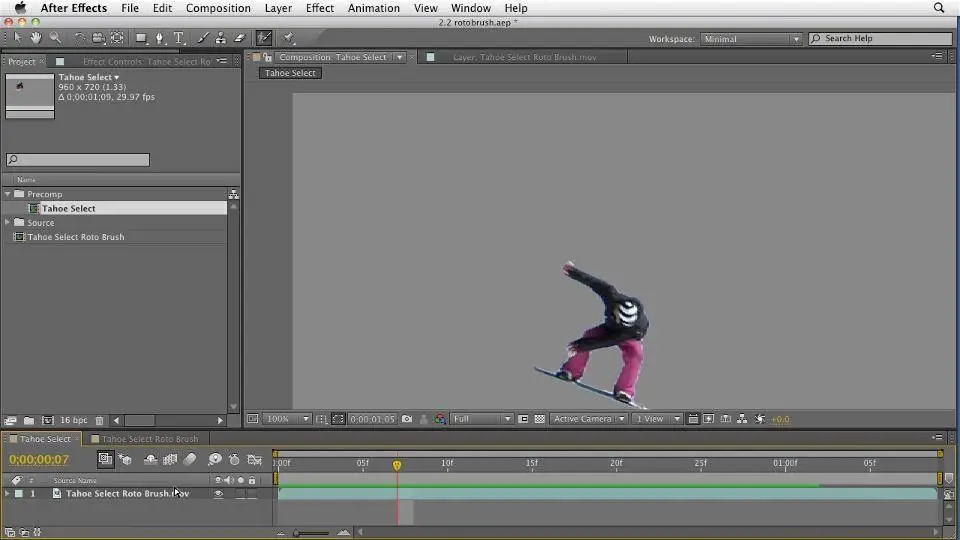Screen dimensions: 960x540
Task: Select the Zoom magnifier tool
Action: tap(55, 38)
